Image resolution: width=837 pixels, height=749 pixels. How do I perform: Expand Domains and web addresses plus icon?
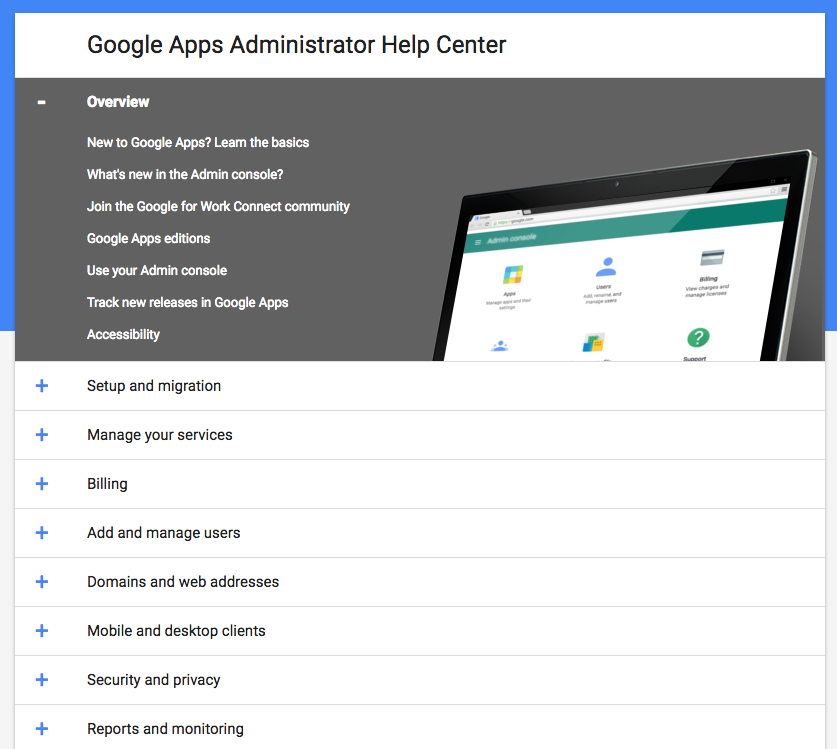[42, 582]
